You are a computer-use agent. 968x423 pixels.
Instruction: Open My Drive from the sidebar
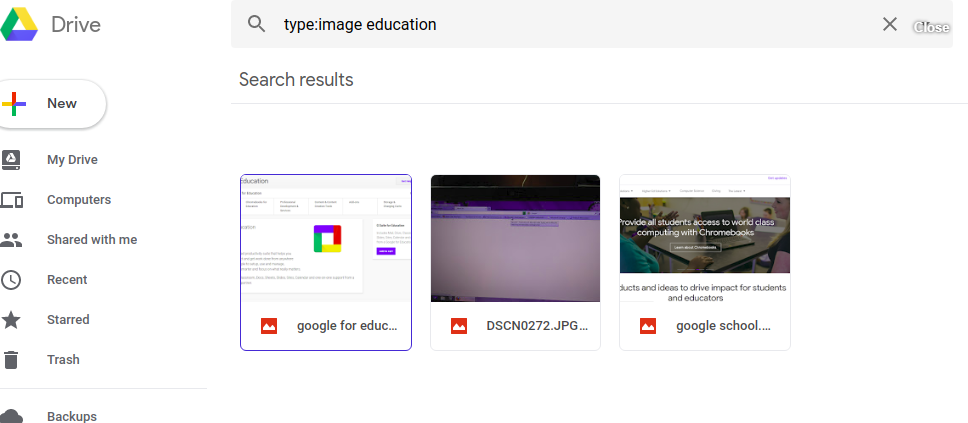point(72,160)
